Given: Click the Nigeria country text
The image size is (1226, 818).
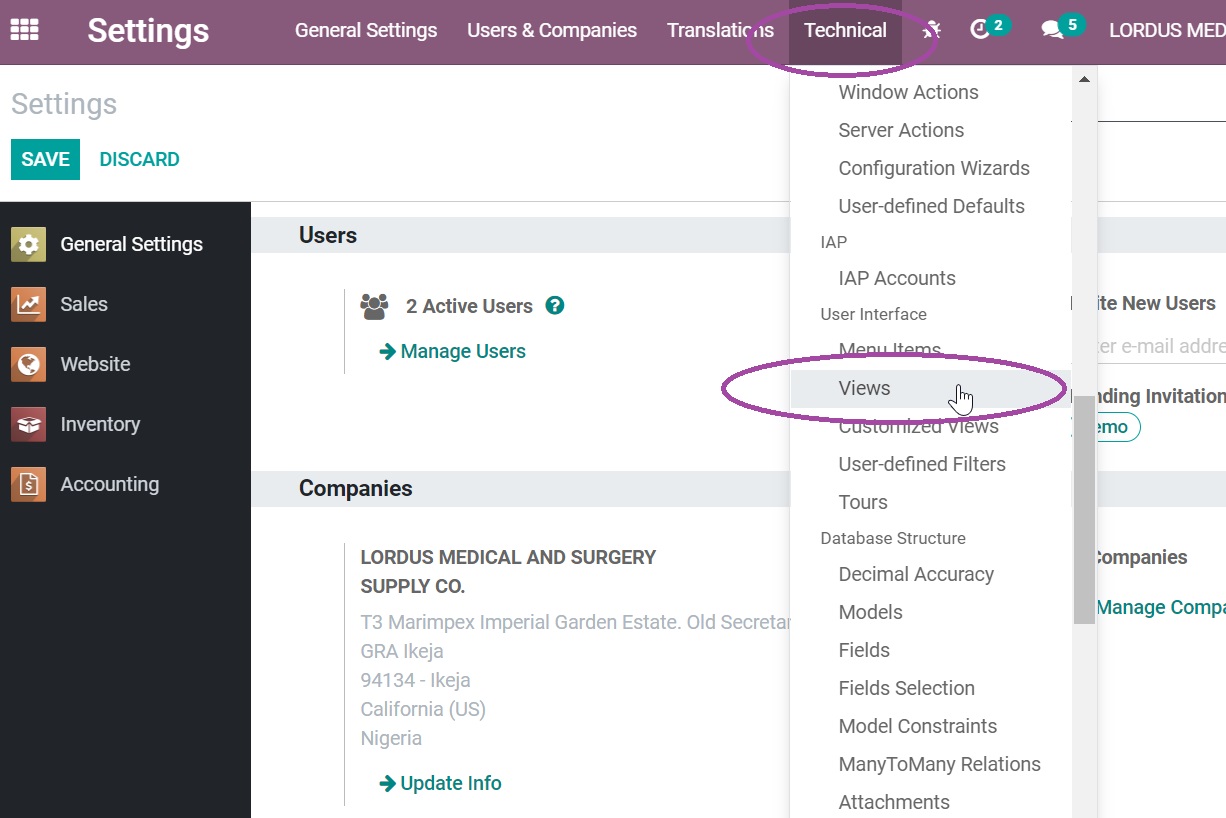Looking at the screenshot, I should point(391,738).
